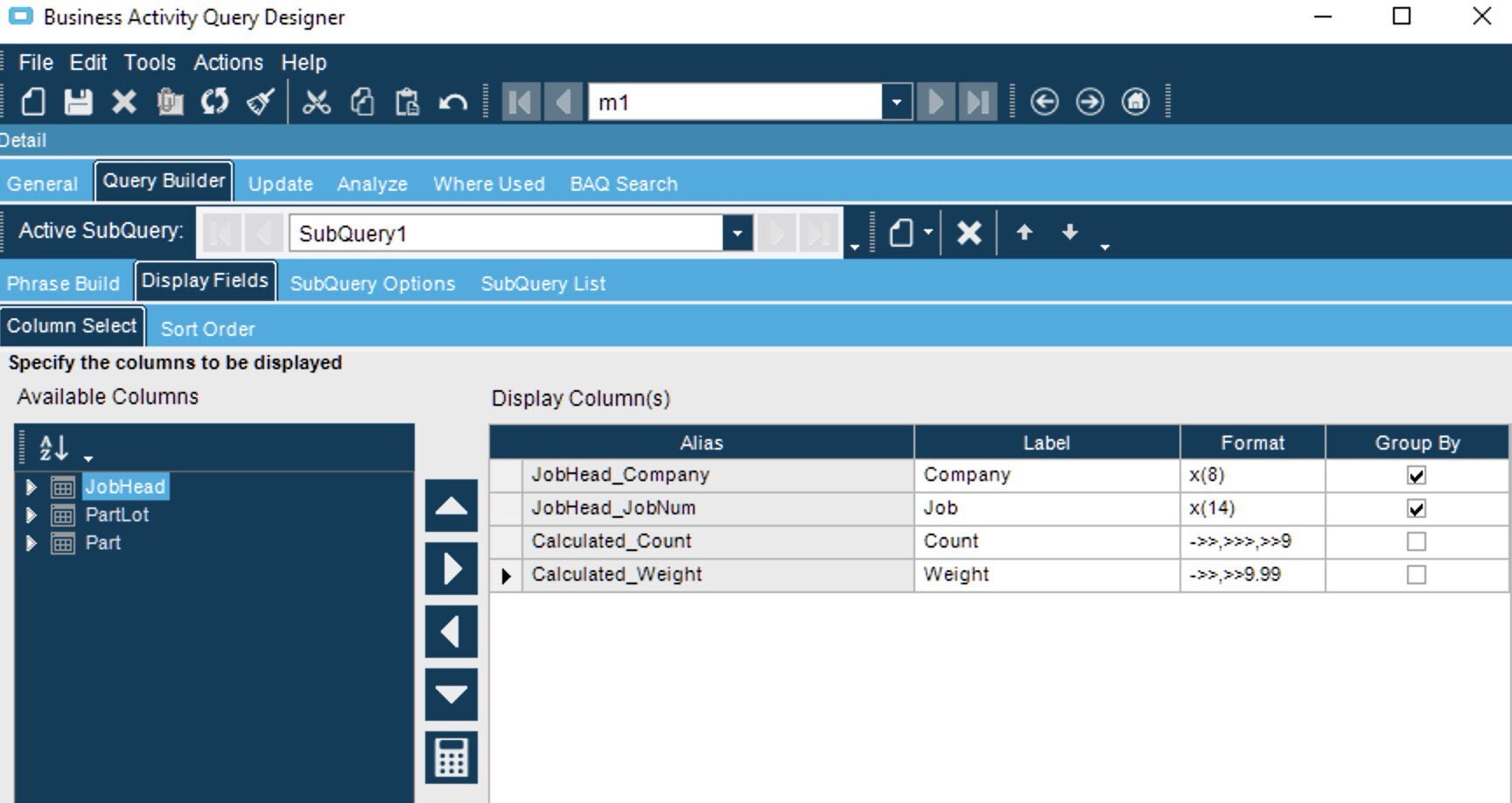1512x803 pixels.
Task: Click the Save icon in the toolbar
Action: pos(78,102)
